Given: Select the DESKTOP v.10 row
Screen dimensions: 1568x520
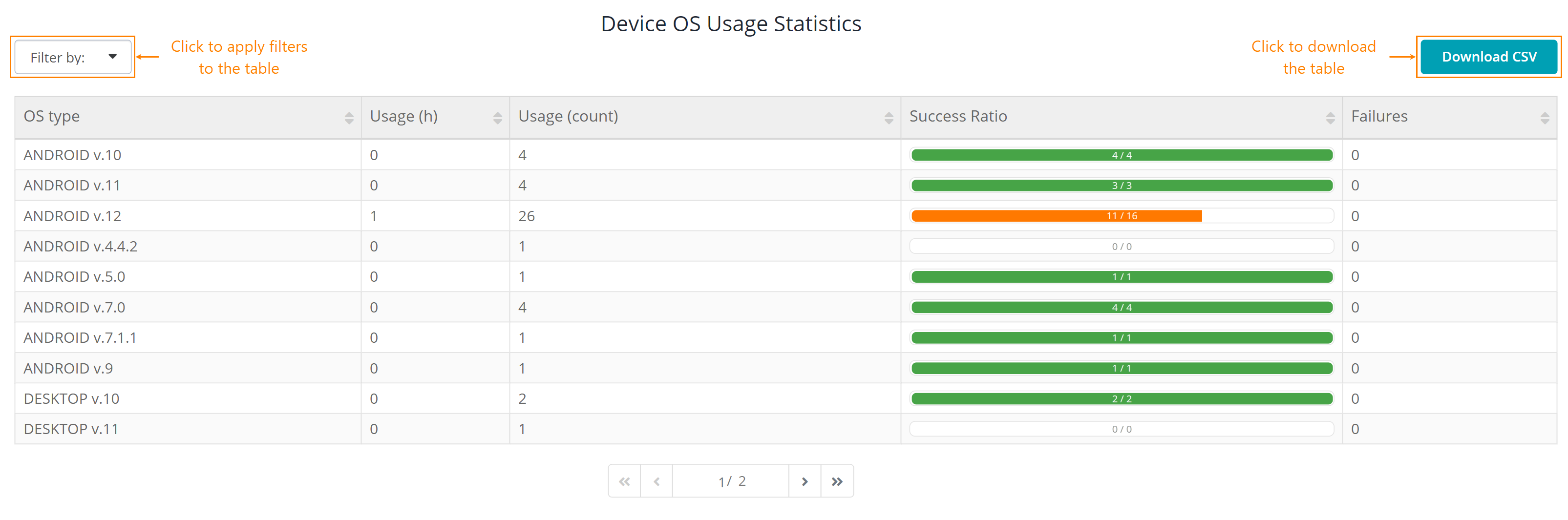Looking at the screenshot, I should (183, 398).
